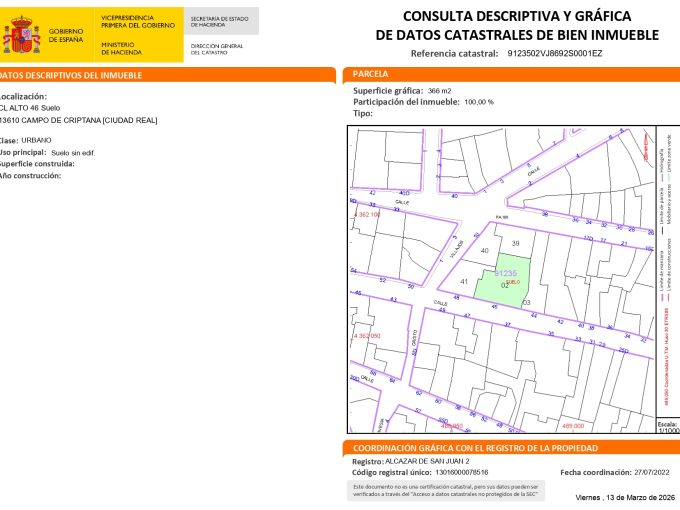
Task: Click the Superficie gráfica 366 m2 value
Action: (438, 91)
